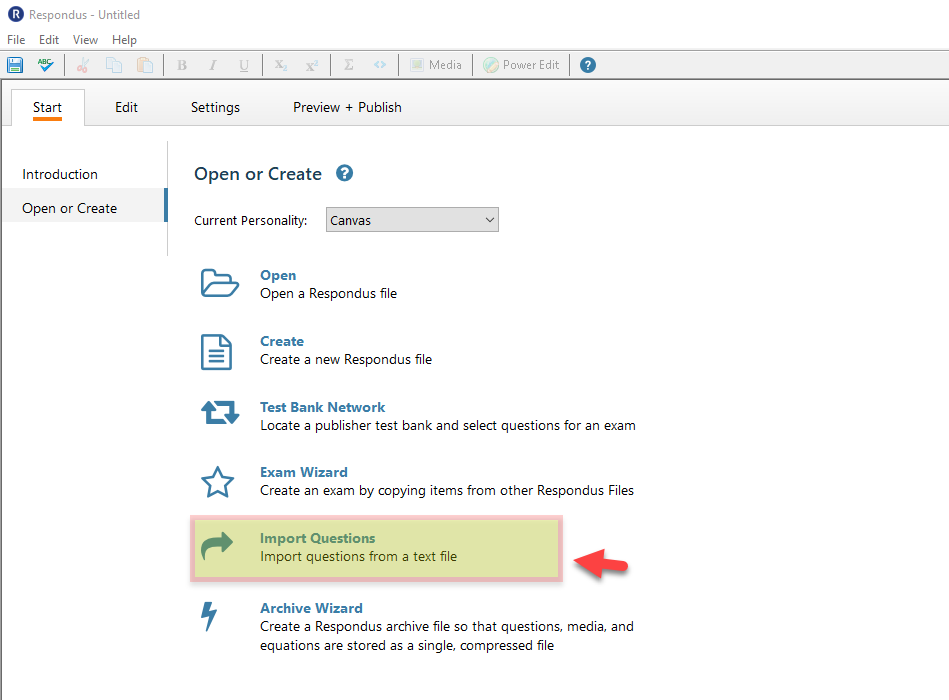Open the Help menu

(124, 39)
